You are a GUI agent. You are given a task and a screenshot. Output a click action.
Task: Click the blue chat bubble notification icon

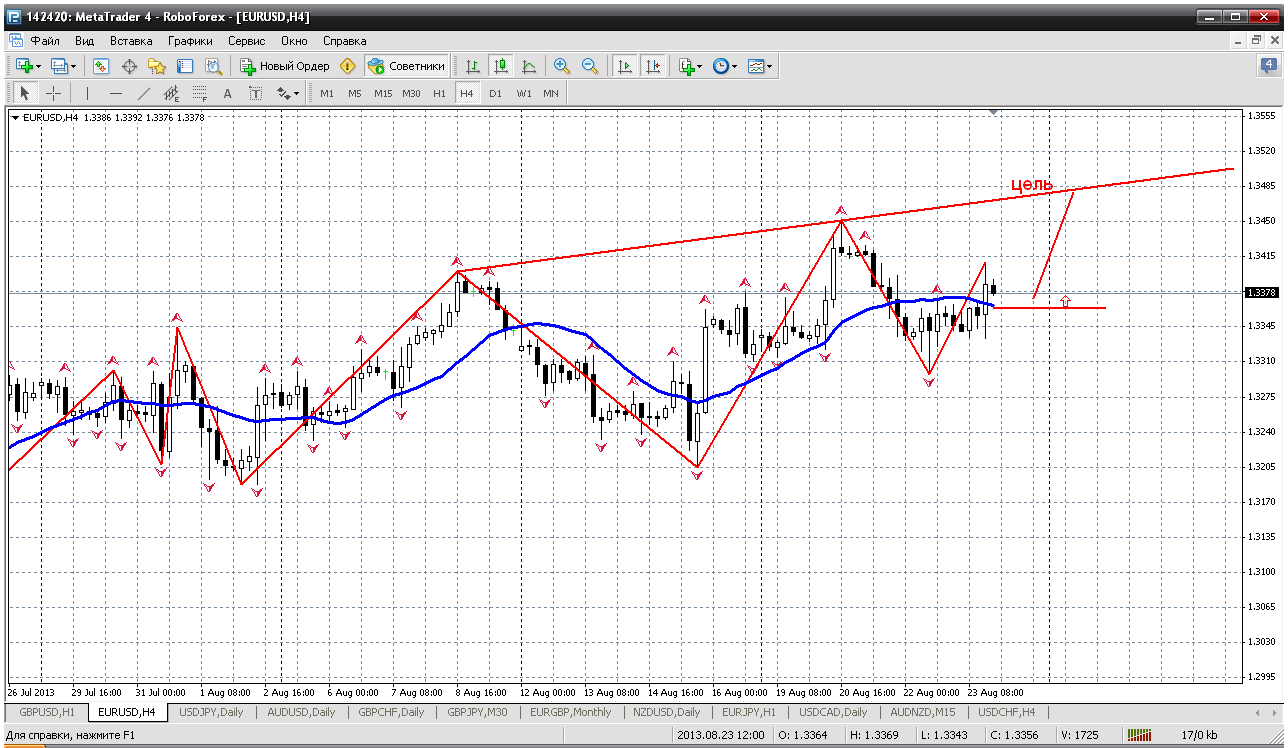coord(1268,66)
